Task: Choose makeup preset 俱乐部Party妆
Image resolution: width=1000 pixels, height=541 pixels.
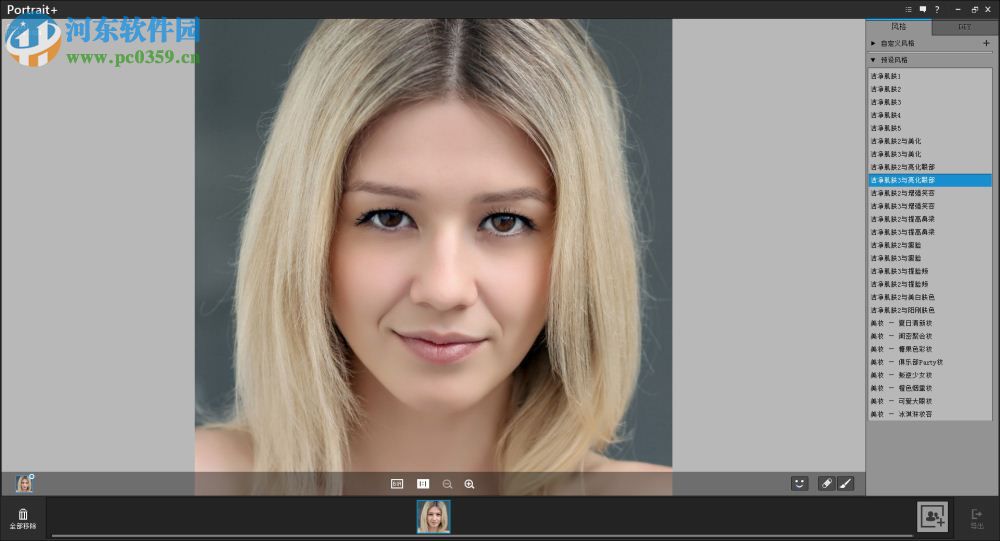Action: (x=930, y=362)
